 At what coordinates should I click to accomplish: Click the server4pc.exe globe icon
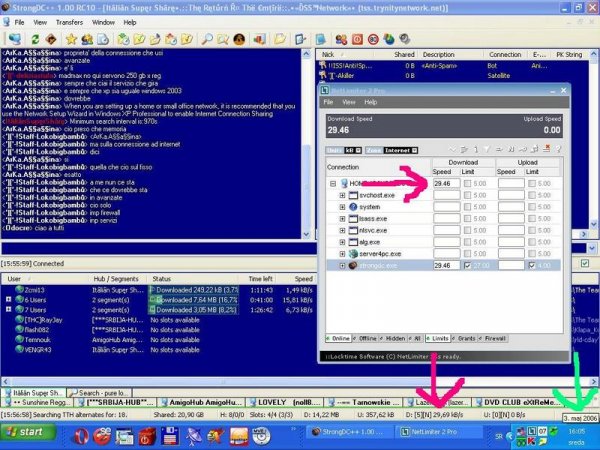353,254
